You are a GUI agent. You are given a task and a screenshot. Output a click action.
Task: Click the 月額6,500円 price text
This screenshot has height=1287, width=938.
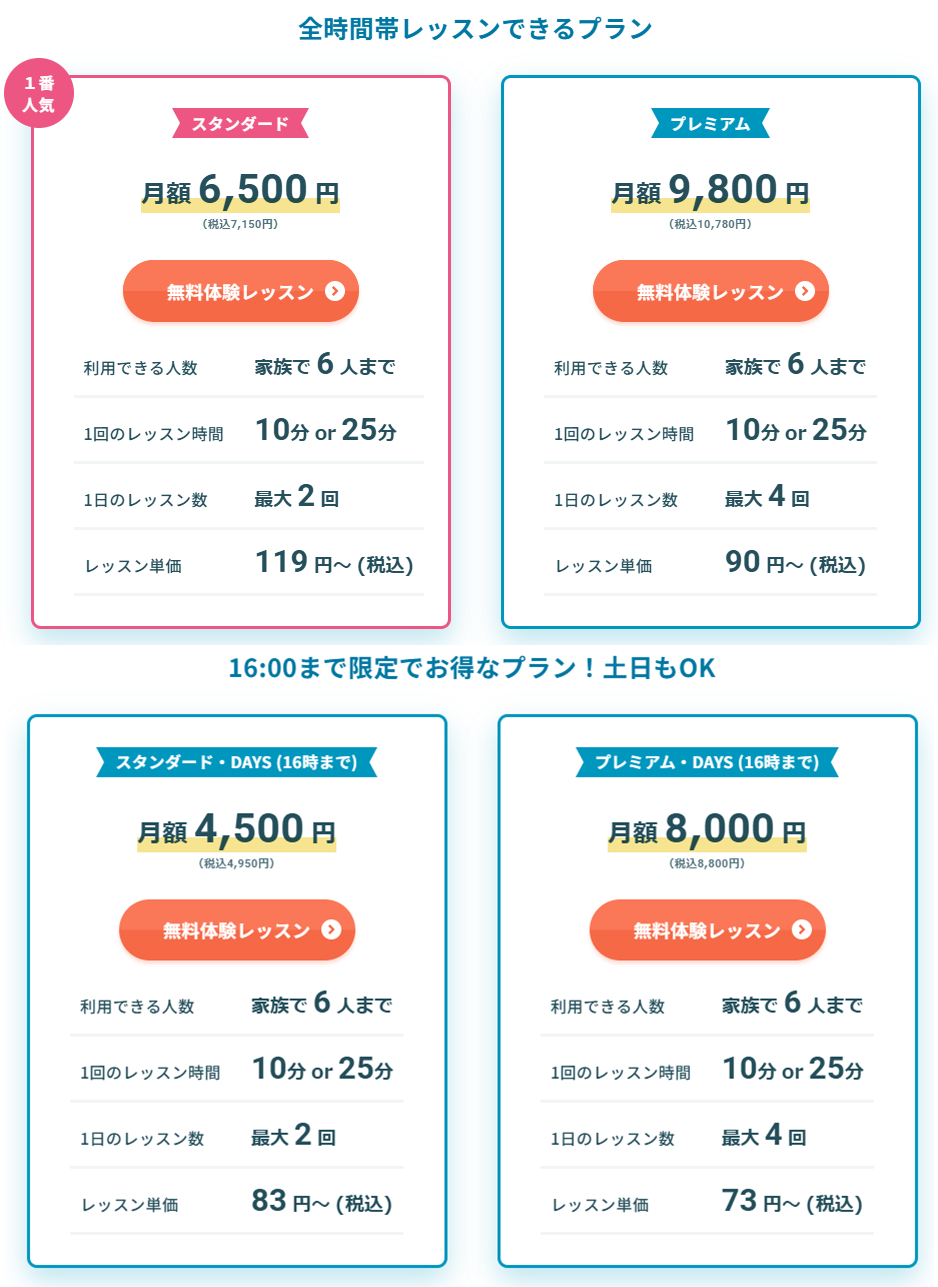coord(241,190)
